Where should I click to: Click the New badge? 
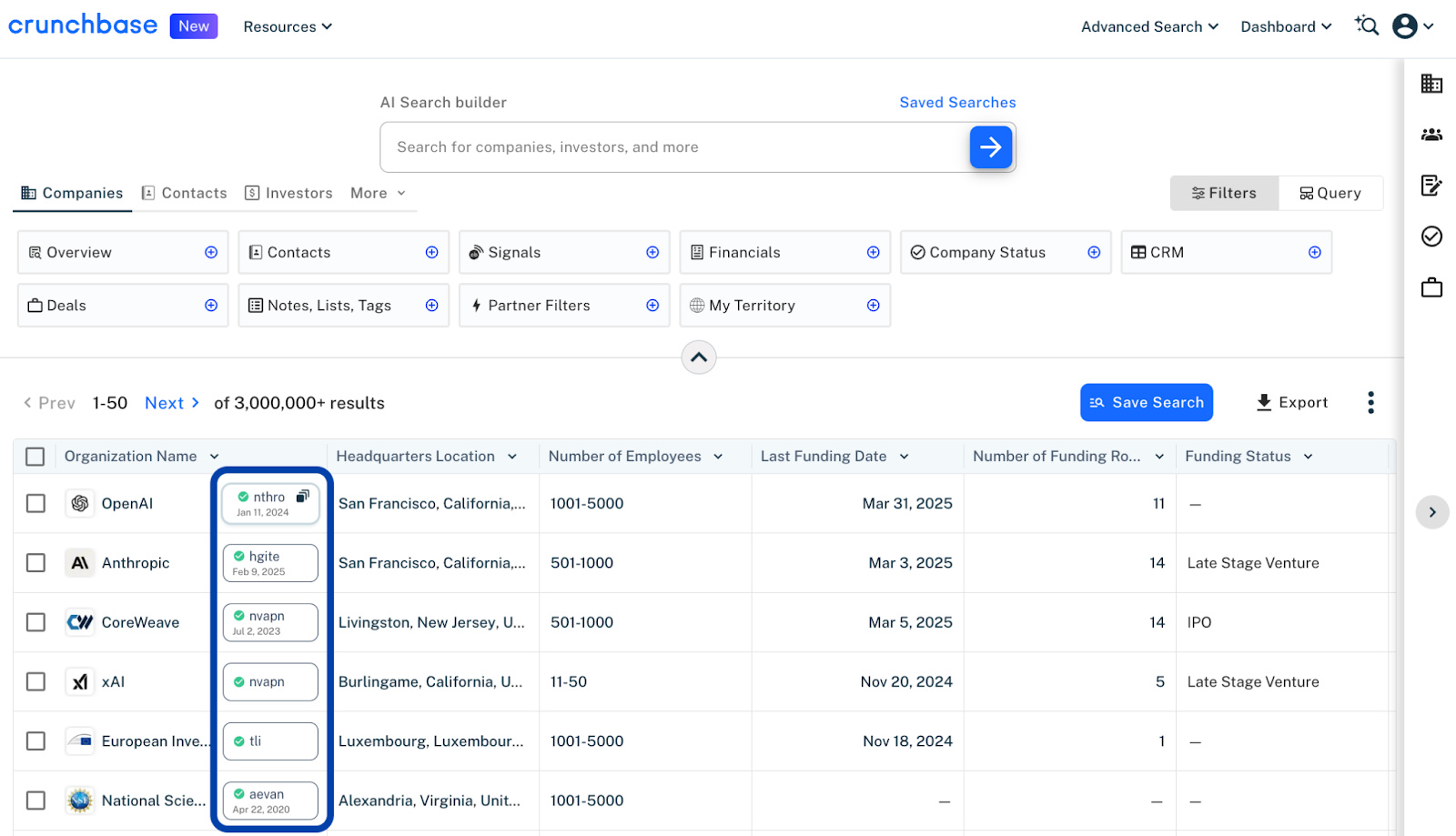(194, 25)
